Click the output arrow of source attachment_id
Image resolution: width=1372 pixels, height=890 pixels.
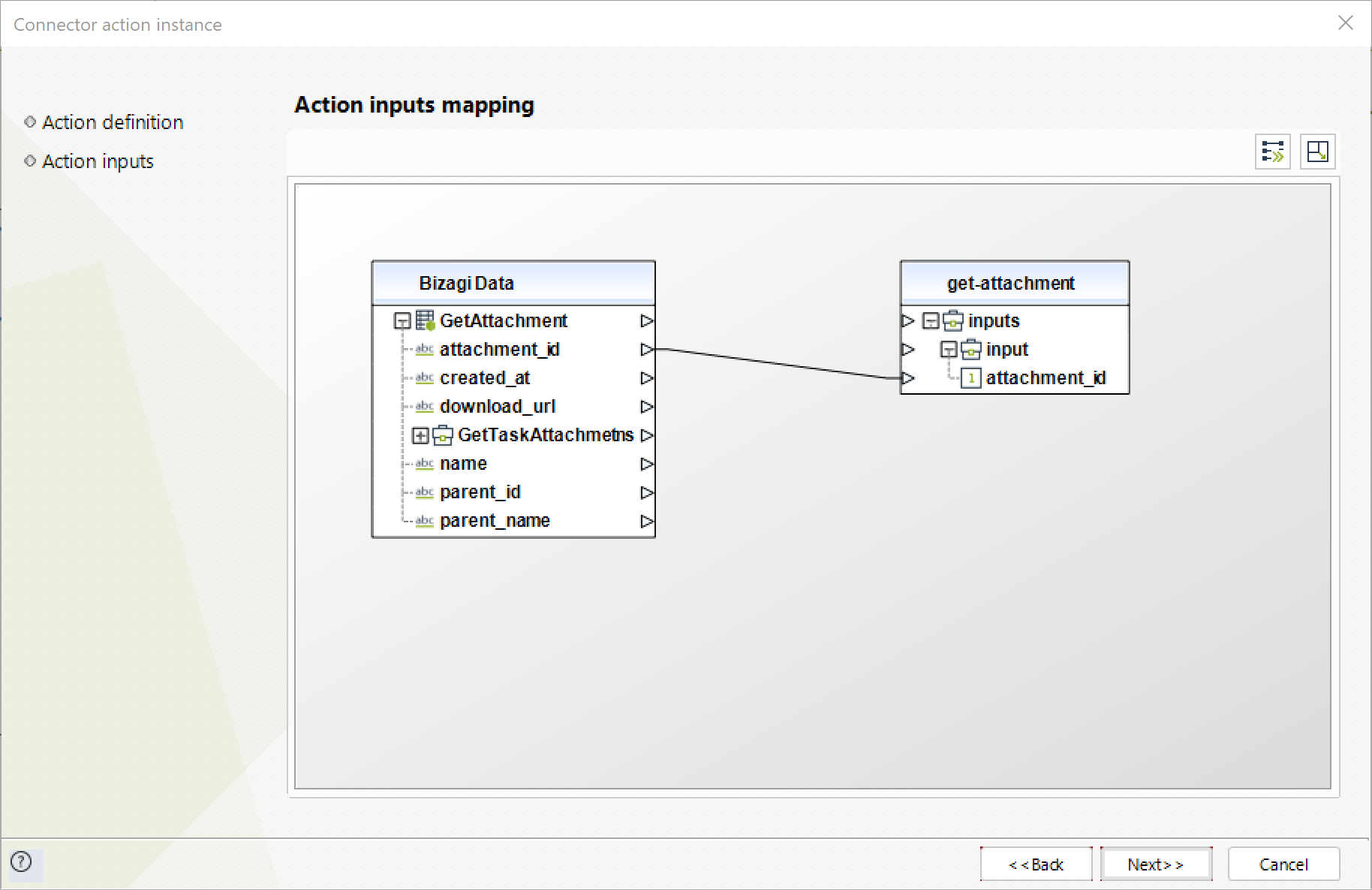(646, 350)
